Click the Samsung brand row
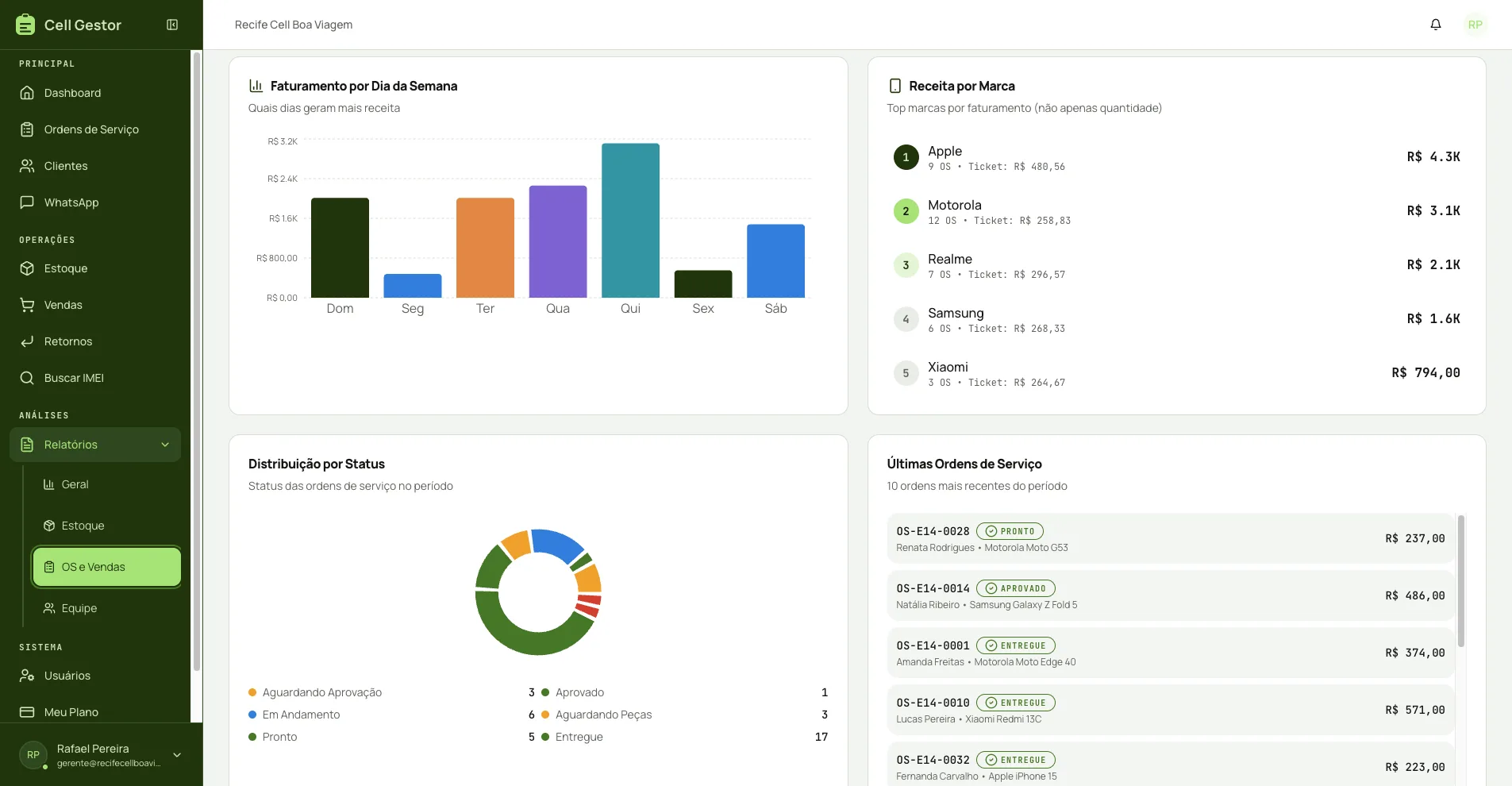This screenshot has height=786, width=1512. point(1176,319)
